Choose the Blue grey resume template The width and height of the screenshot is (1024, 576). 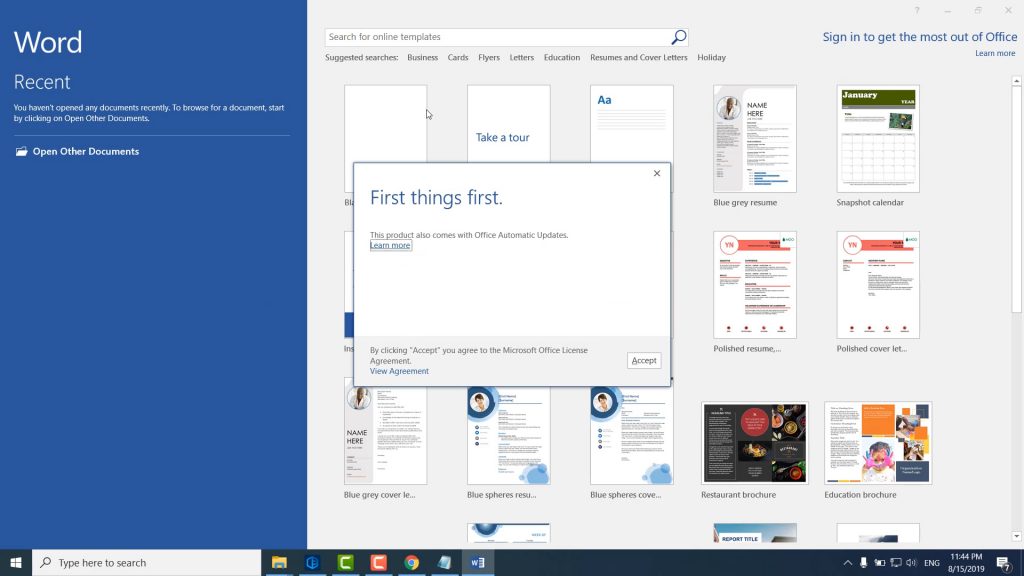click(x=755, y=138)
